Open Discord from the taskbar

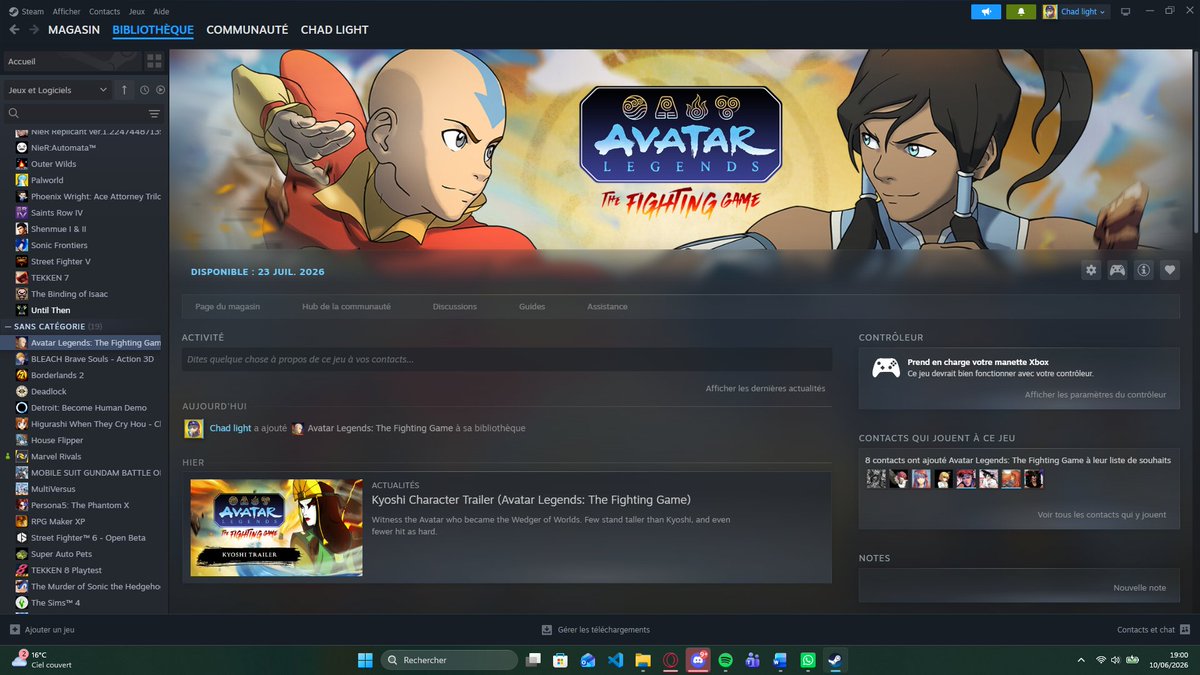(x=698, y=660)
